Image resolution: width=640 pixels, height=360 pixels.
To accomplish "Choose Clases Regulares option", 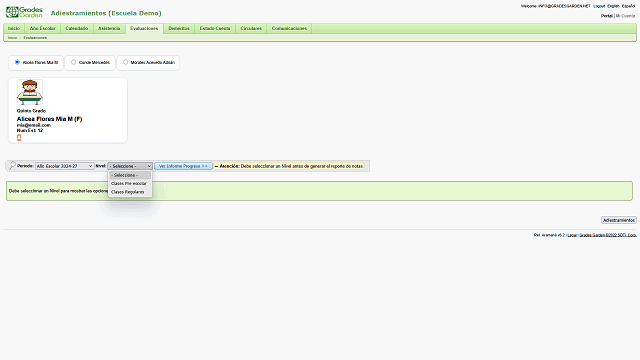I will point(130,192).
